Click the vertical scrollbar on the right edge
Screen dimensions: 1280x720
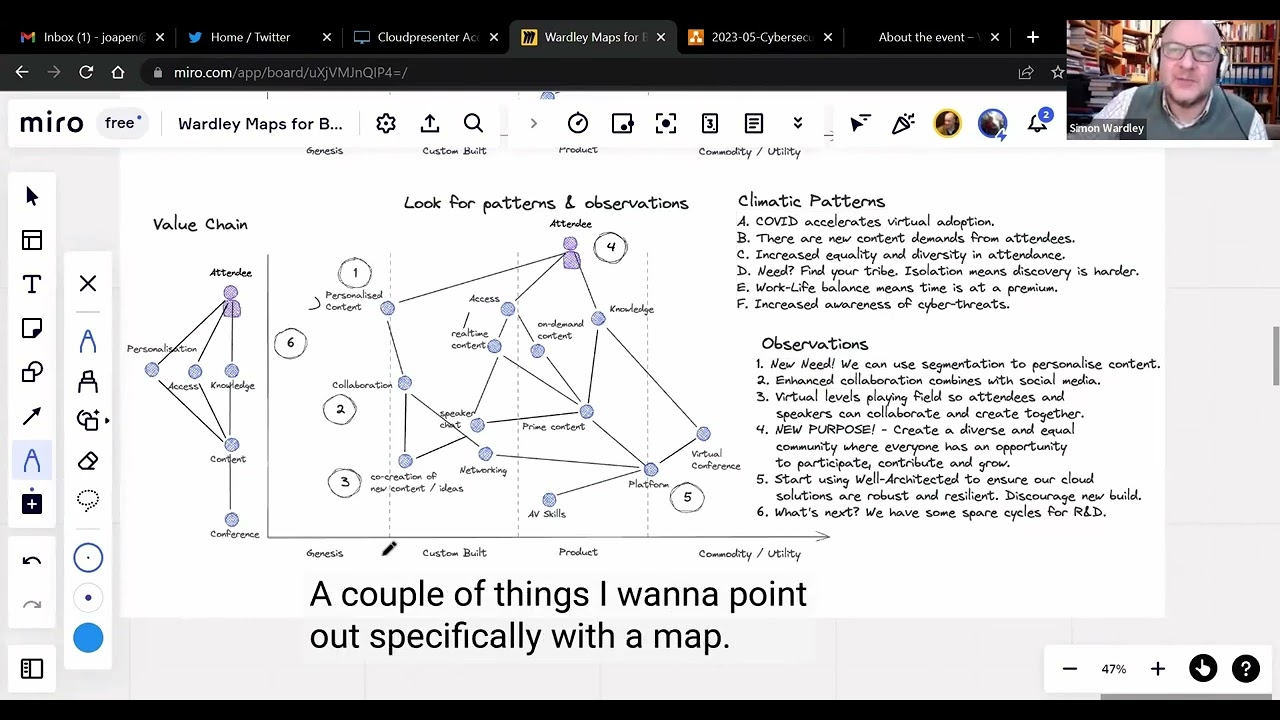(1274, 355)
